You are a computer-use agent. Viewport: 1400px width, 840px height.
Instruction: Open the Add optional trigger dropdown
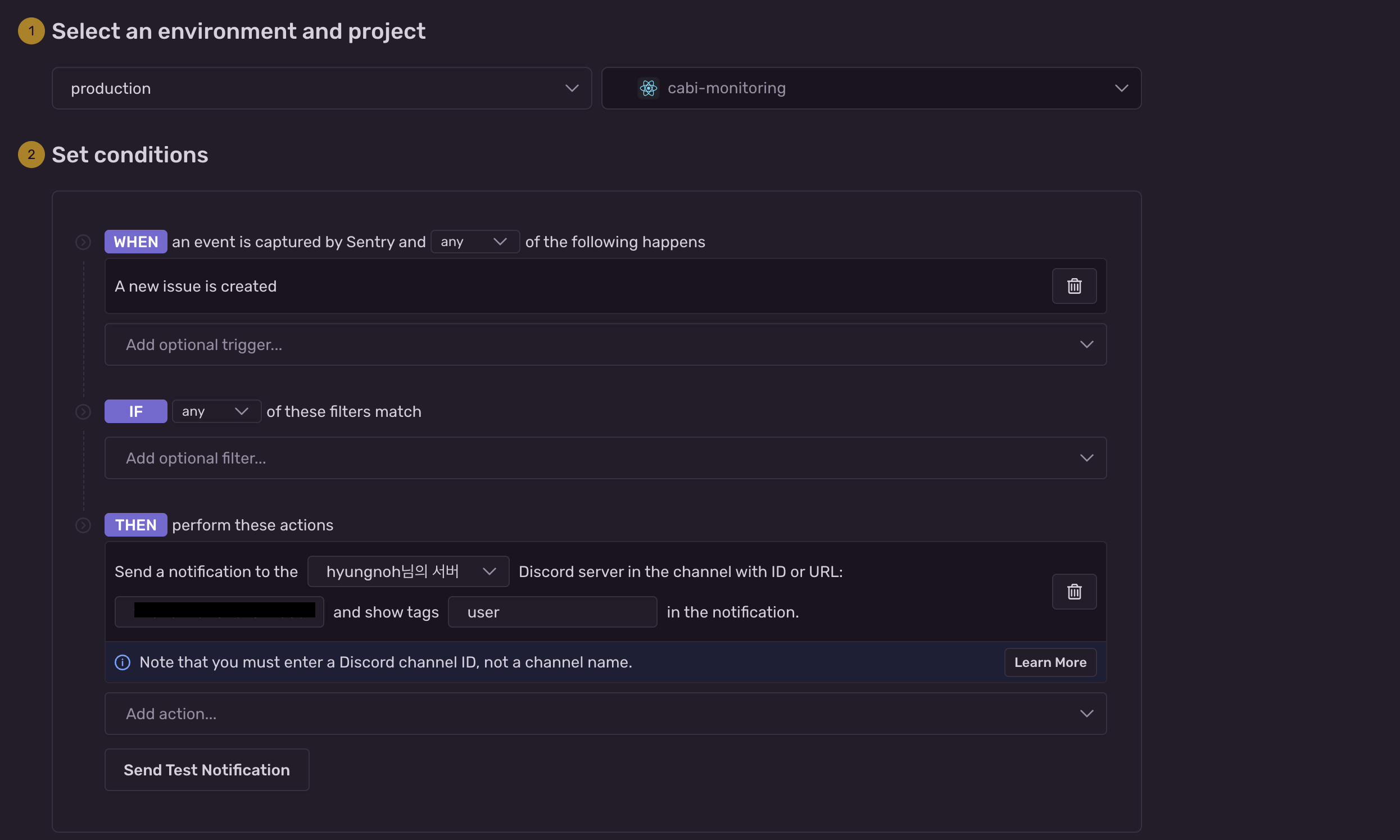coord(605,344)
